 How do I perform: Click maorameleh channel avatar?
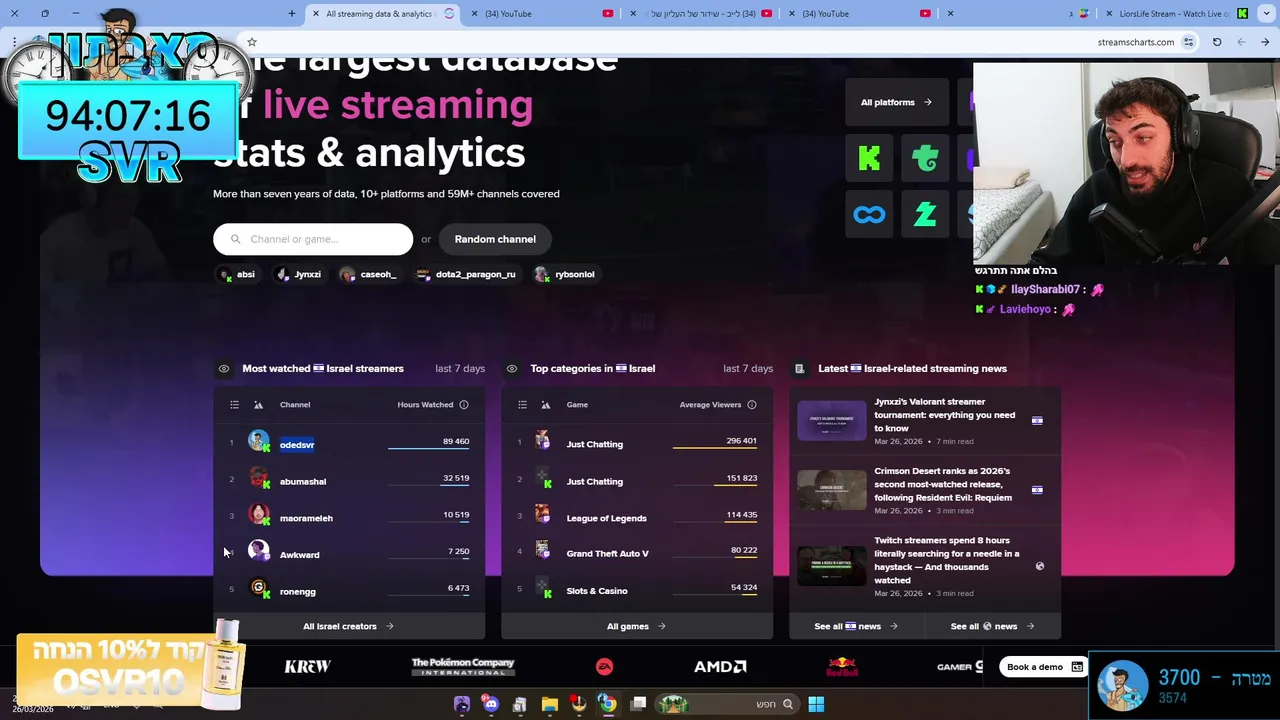coord(259,515)
